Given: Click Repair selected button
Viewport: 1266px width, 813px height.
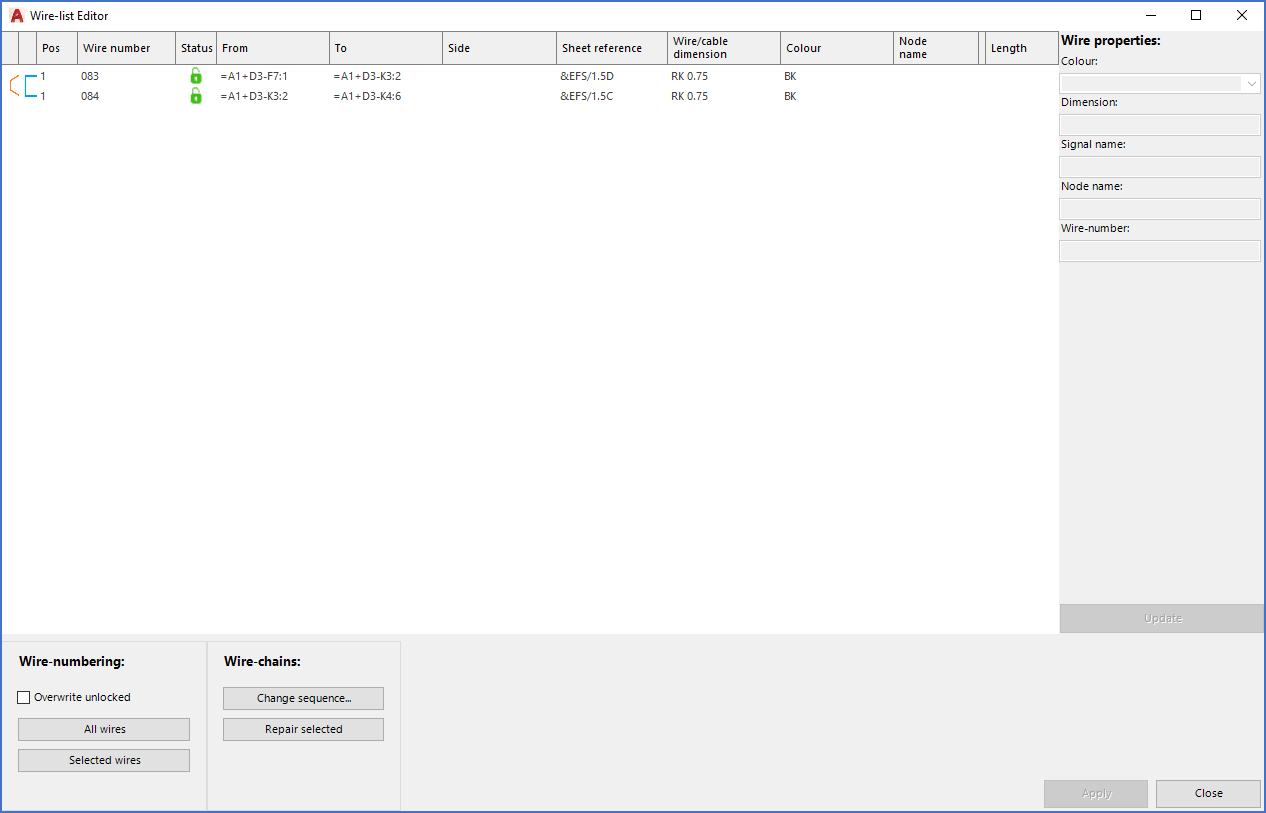Looking at the screenshot, I should coord(303,729).
